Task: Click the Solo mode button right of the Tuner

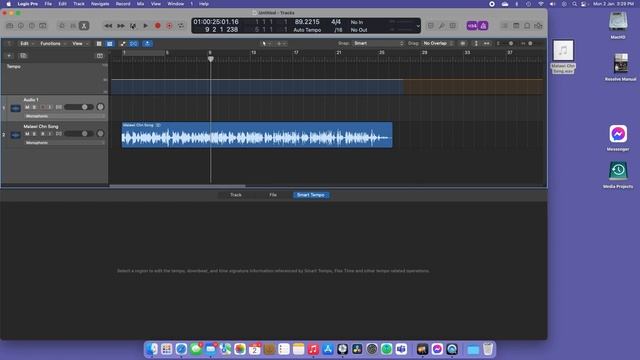Action: (453, 26)
